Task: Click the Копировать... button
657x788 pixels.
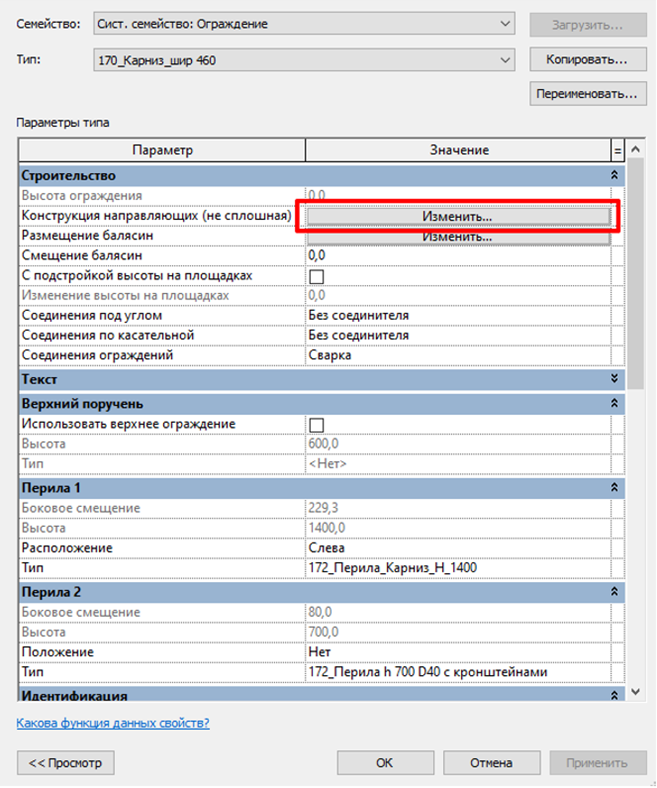Action: 588,59
